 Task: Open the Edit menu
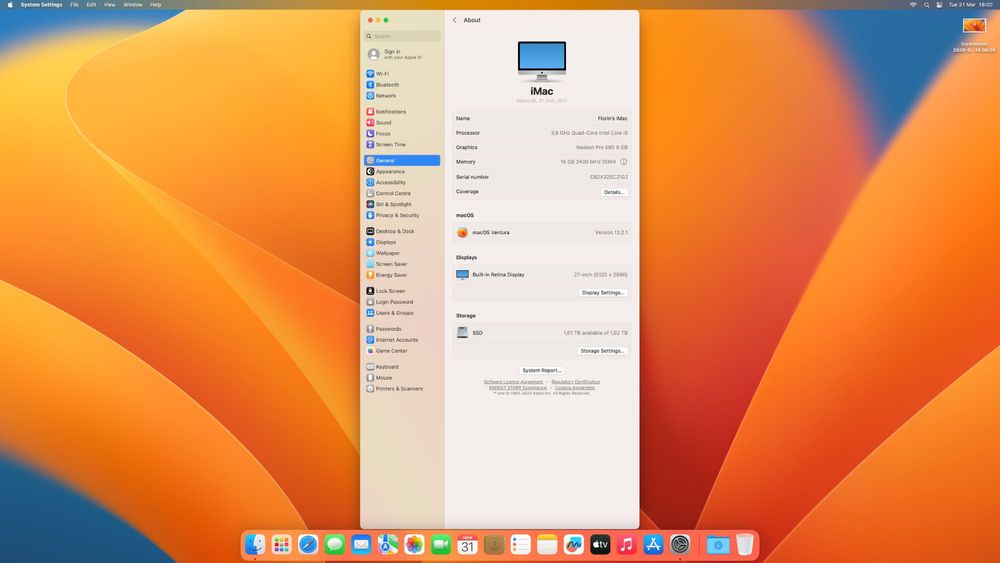point(91,4)
